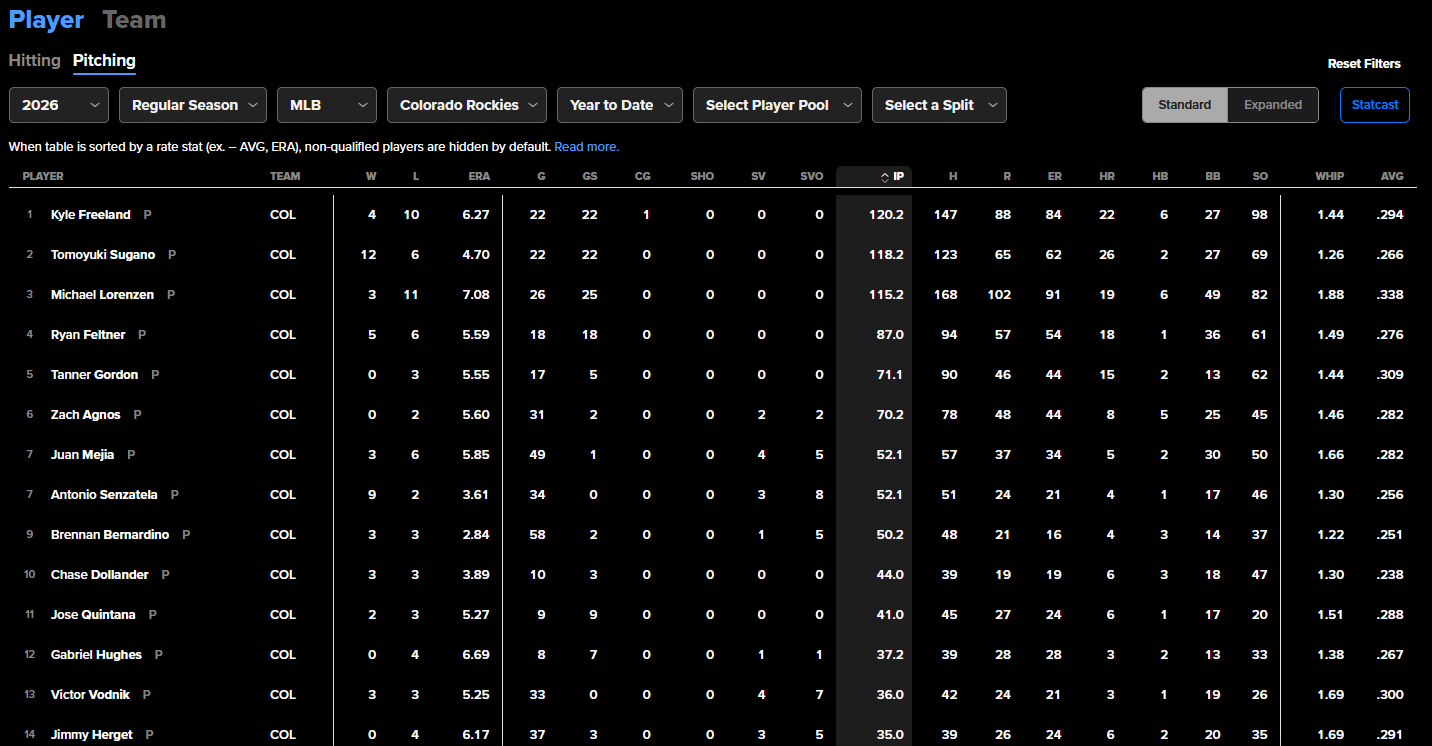Image resolution: width=1432 pixels, height=746 pixels.
Task: Open Chase Dollander player link
Action: 100,575
